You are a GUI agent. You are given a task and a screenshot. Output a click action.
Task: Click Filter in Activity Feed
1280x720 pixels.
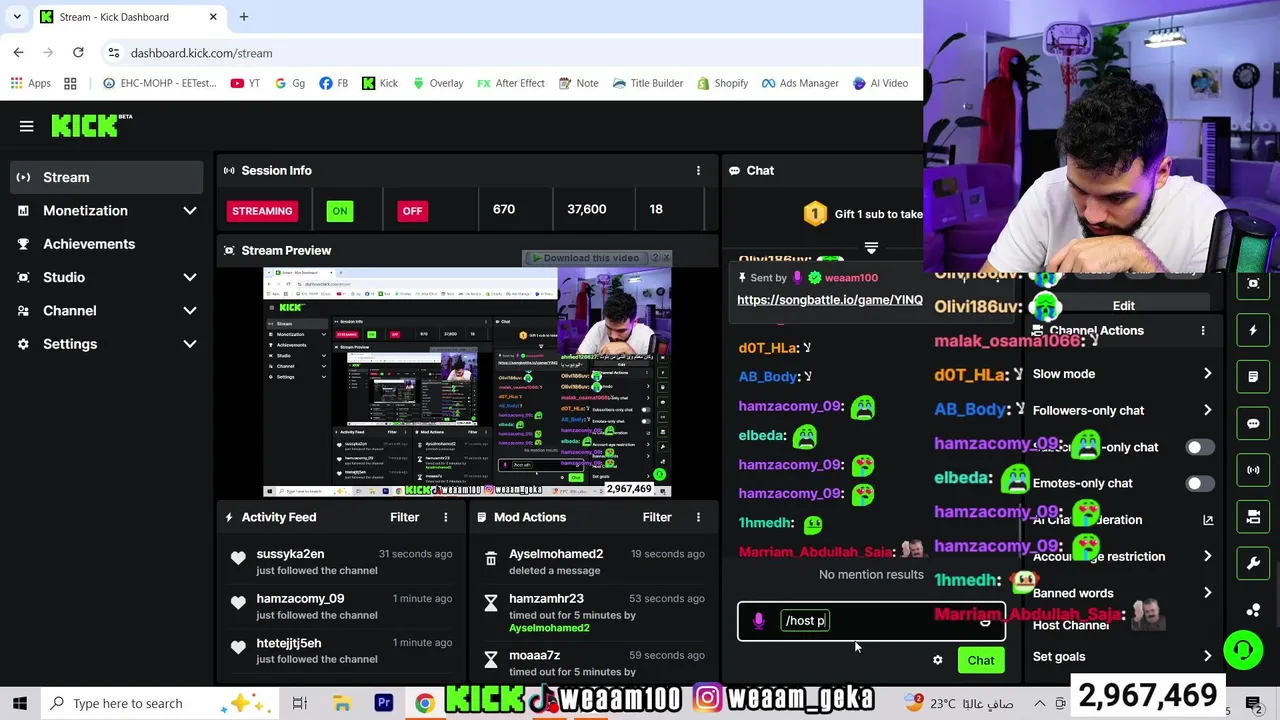tap(404, 517)
